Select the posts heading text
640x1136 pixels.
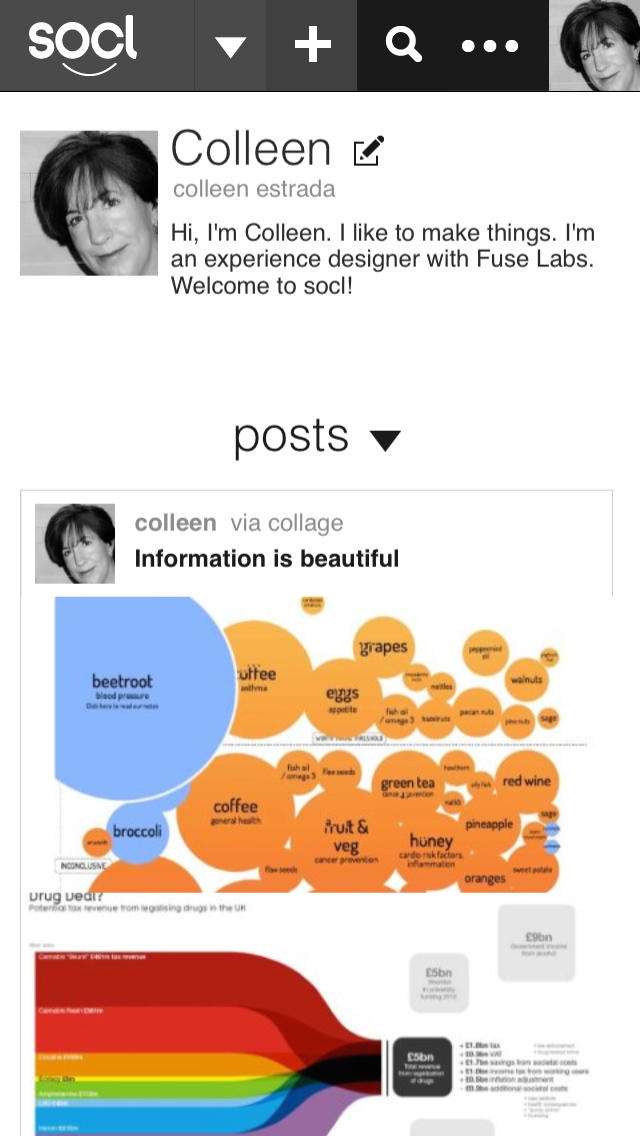[291, 436]
